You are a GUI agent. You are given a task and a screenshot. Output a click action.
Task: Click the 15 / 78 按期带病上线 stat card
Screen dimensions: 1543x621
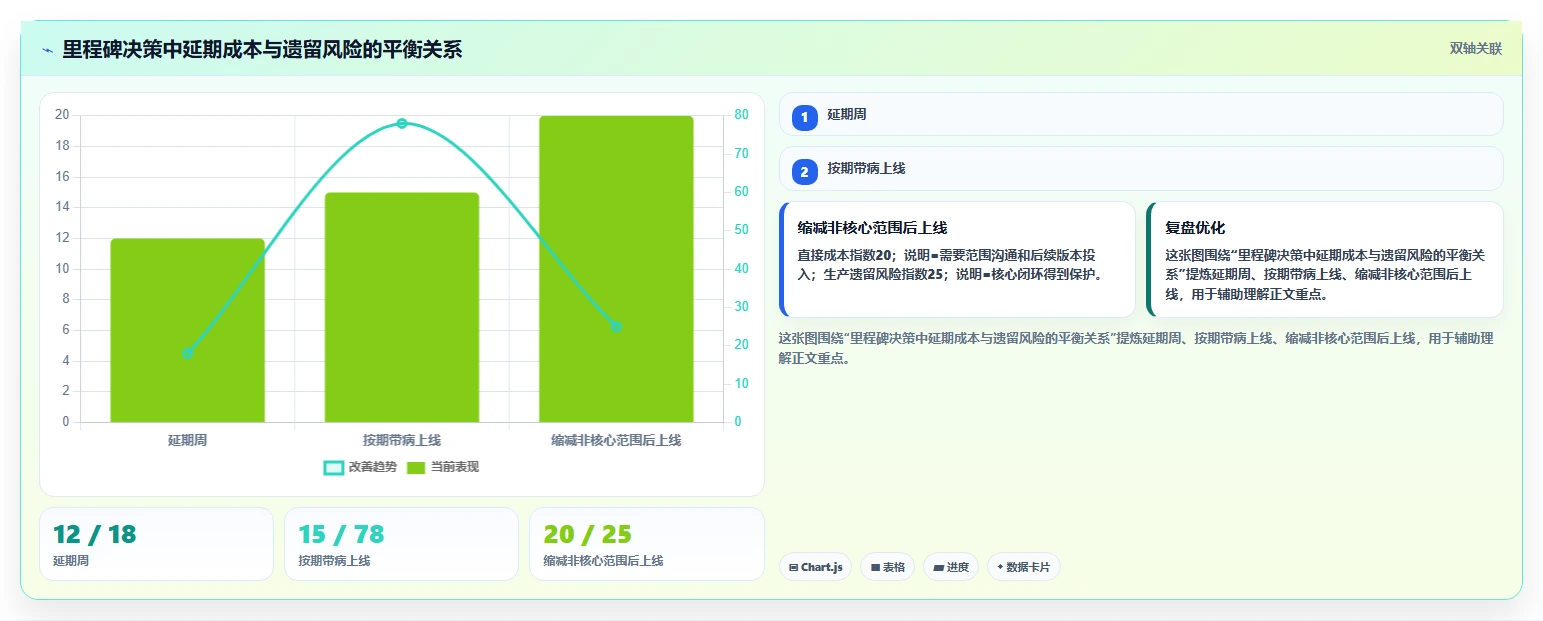point(401,544)
